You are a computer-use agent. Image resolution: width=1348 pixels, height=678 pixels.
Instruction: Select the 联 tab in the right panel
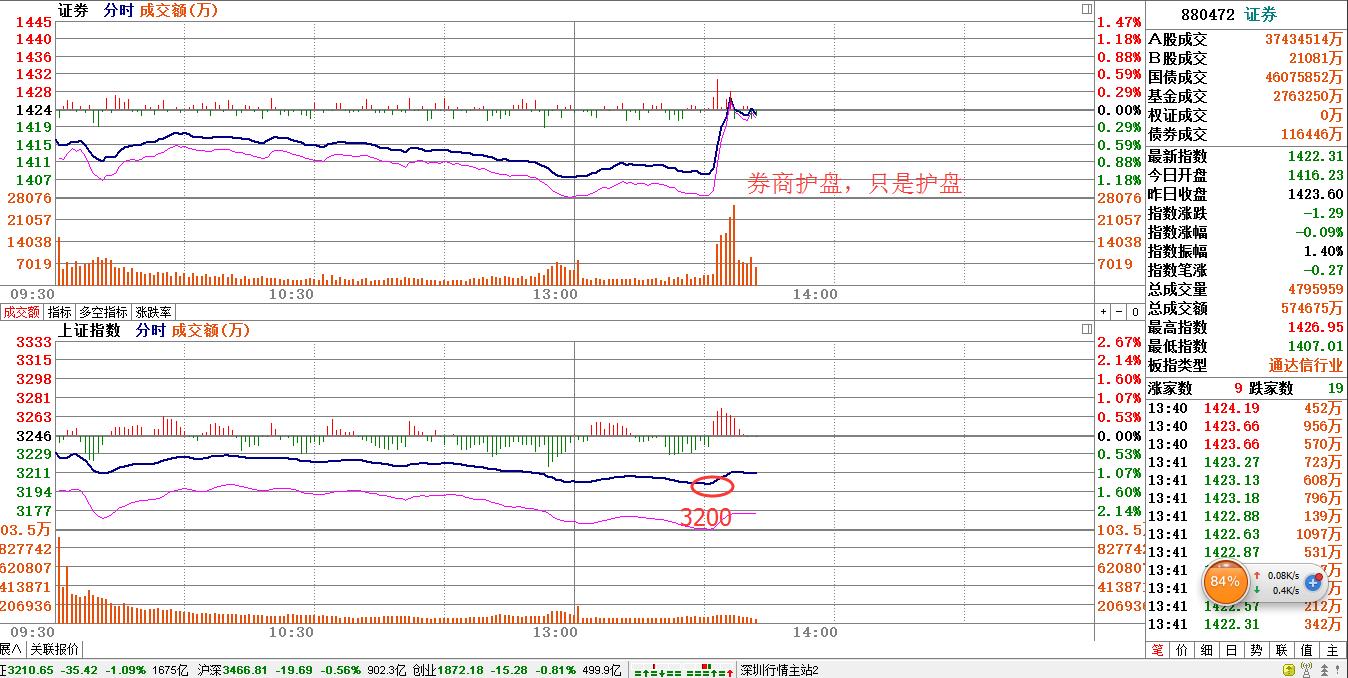[1282, 650]
